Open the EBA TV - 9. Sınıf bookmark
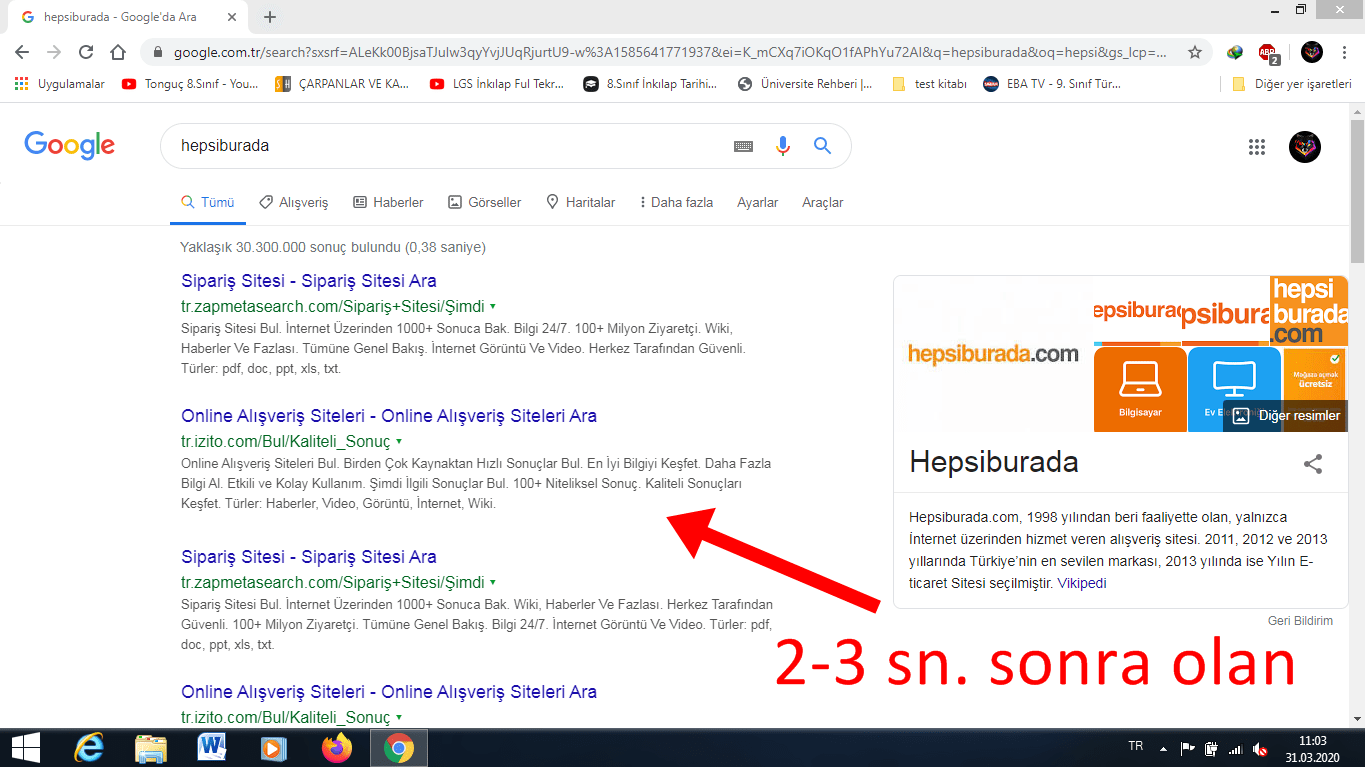1365x767 pixels. tap(1052, 84)
